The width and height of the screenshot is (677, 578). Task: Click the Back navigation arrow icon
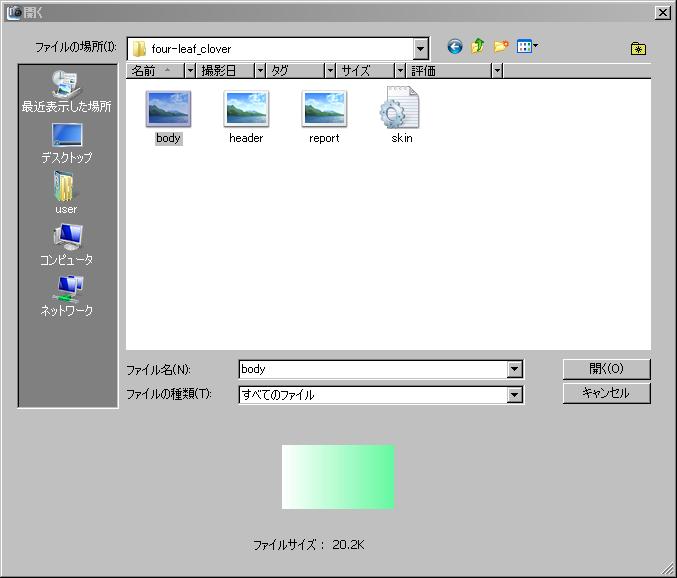[455, 47]
